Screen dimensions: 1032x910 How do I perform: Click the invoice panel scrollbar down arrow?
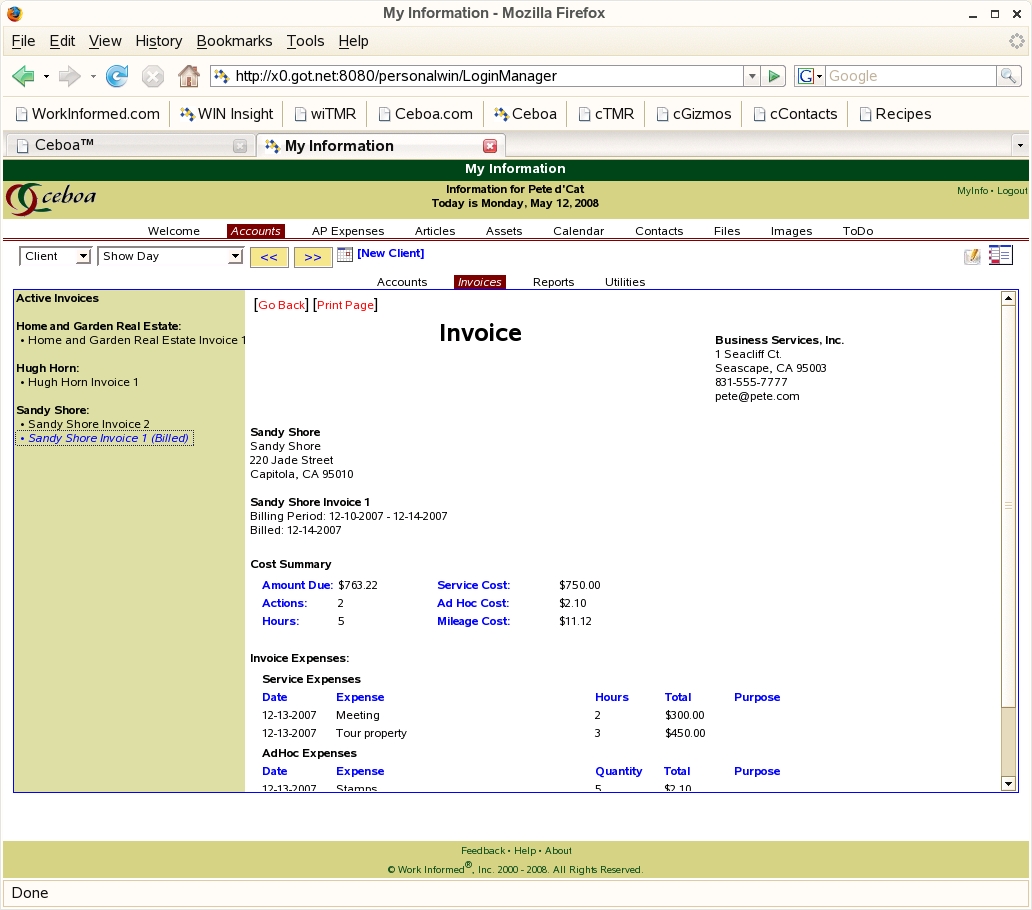(1008, 784)
